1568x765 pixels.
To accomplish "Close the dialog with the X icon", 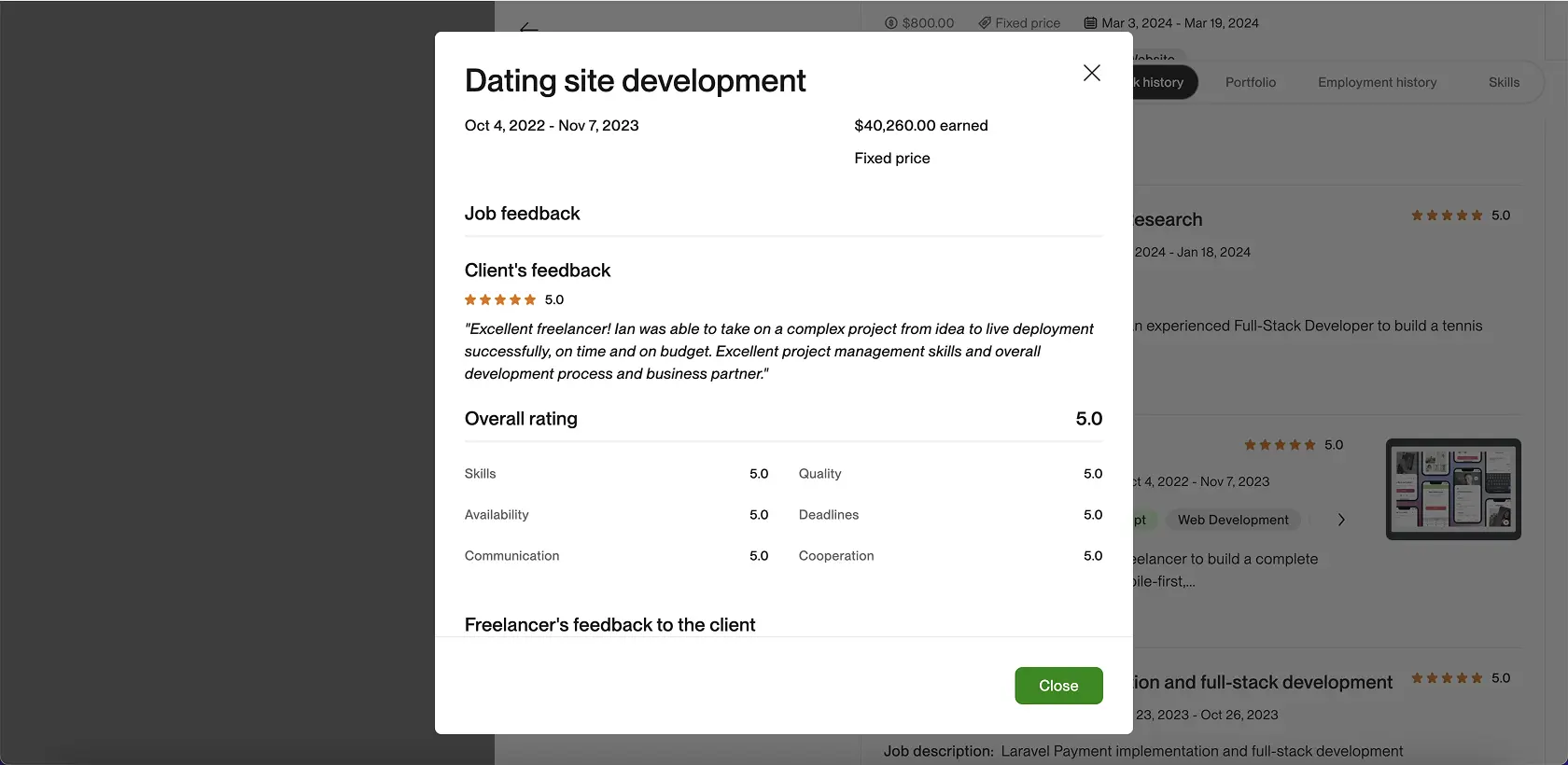I will (x=1091, y=73).
